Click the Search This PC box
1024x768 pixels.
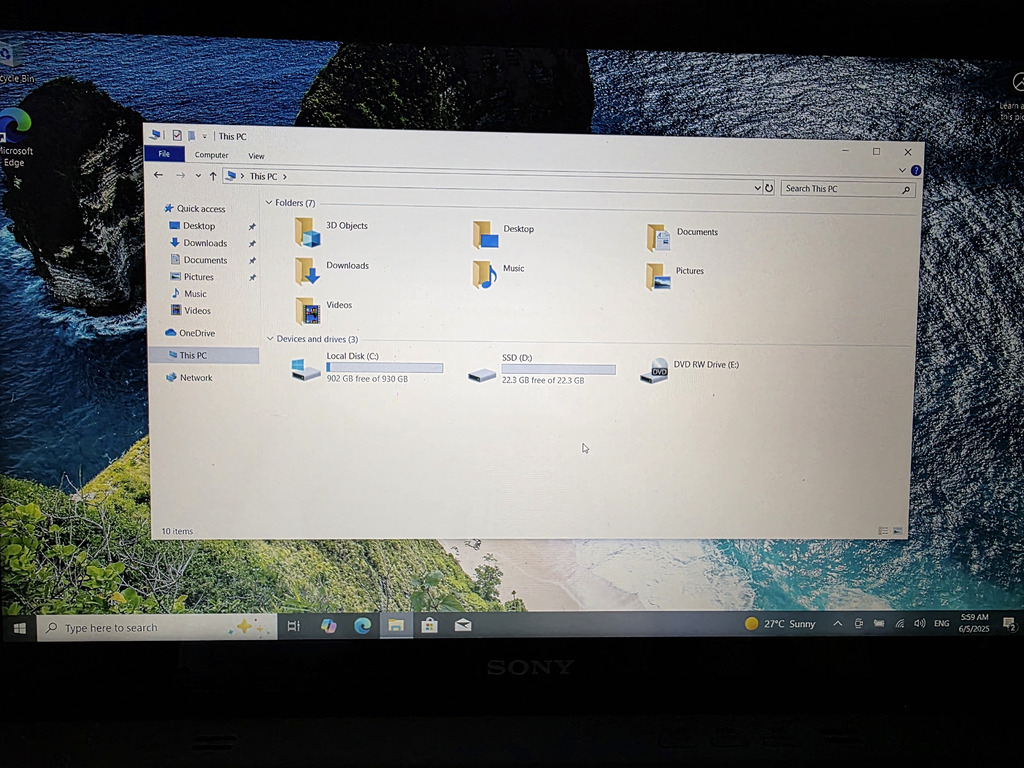pyautogui.click(x=847, y=189)
